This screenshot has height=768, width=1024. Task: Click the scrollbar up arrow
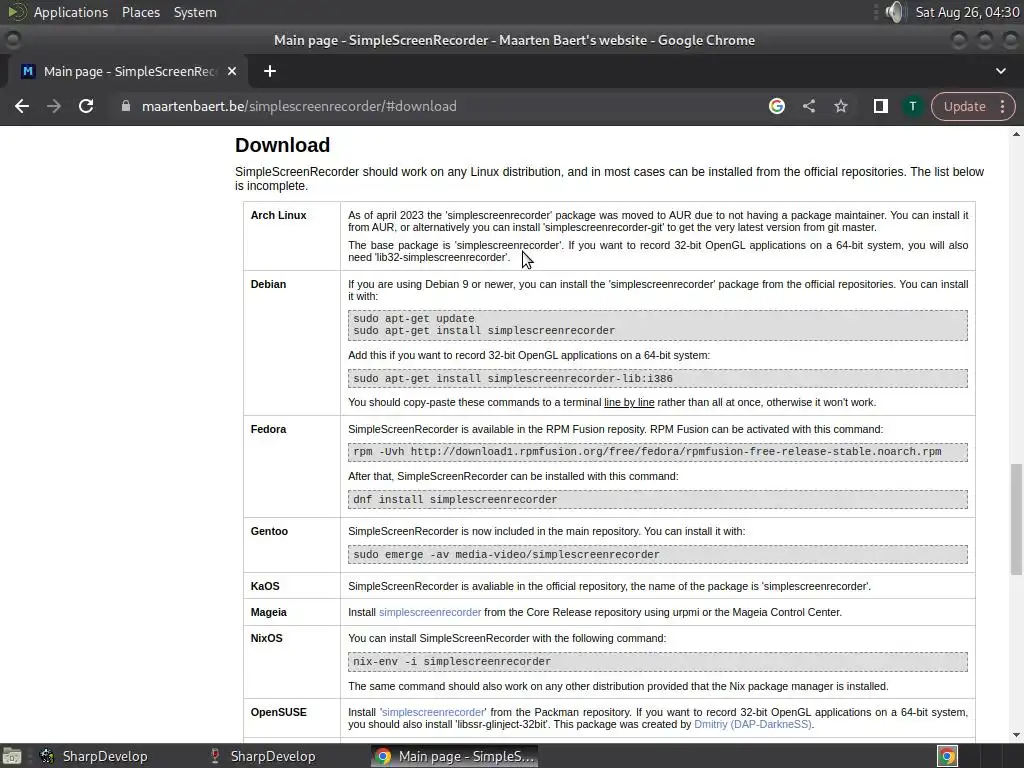click(1016, 134)
